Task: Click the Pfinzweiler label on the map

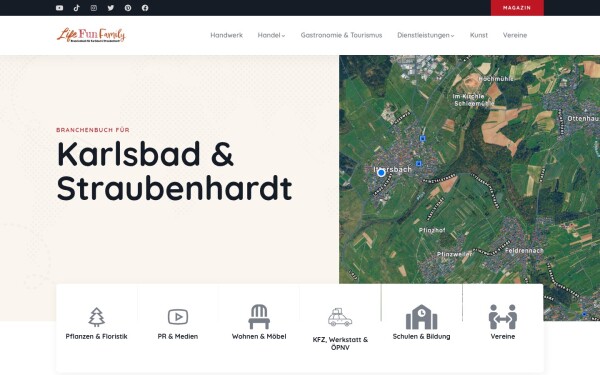Action: click(454, 254)
